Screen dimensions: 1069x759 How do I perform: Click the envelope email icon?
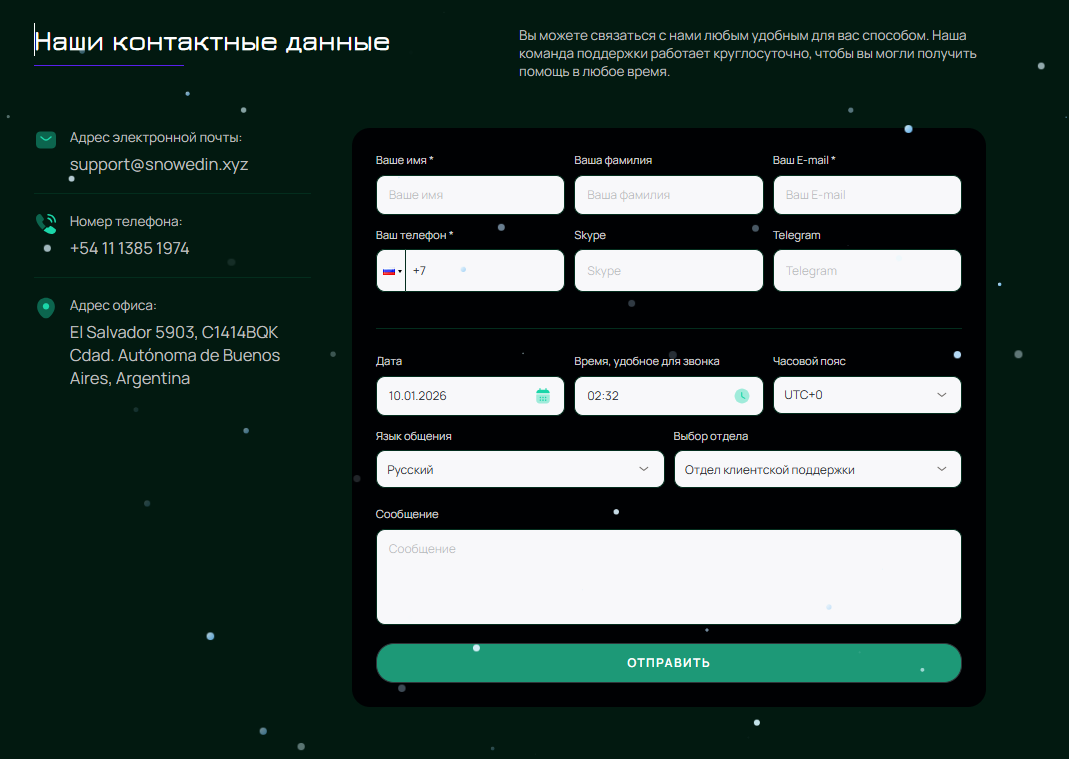[46, 140]
